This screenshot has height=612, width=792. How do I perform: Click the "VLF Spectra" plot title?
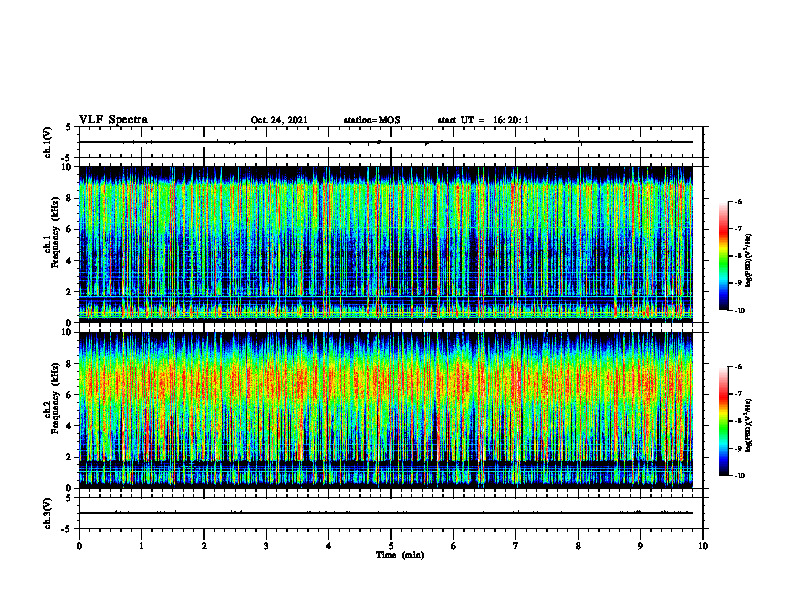point(113,120)
